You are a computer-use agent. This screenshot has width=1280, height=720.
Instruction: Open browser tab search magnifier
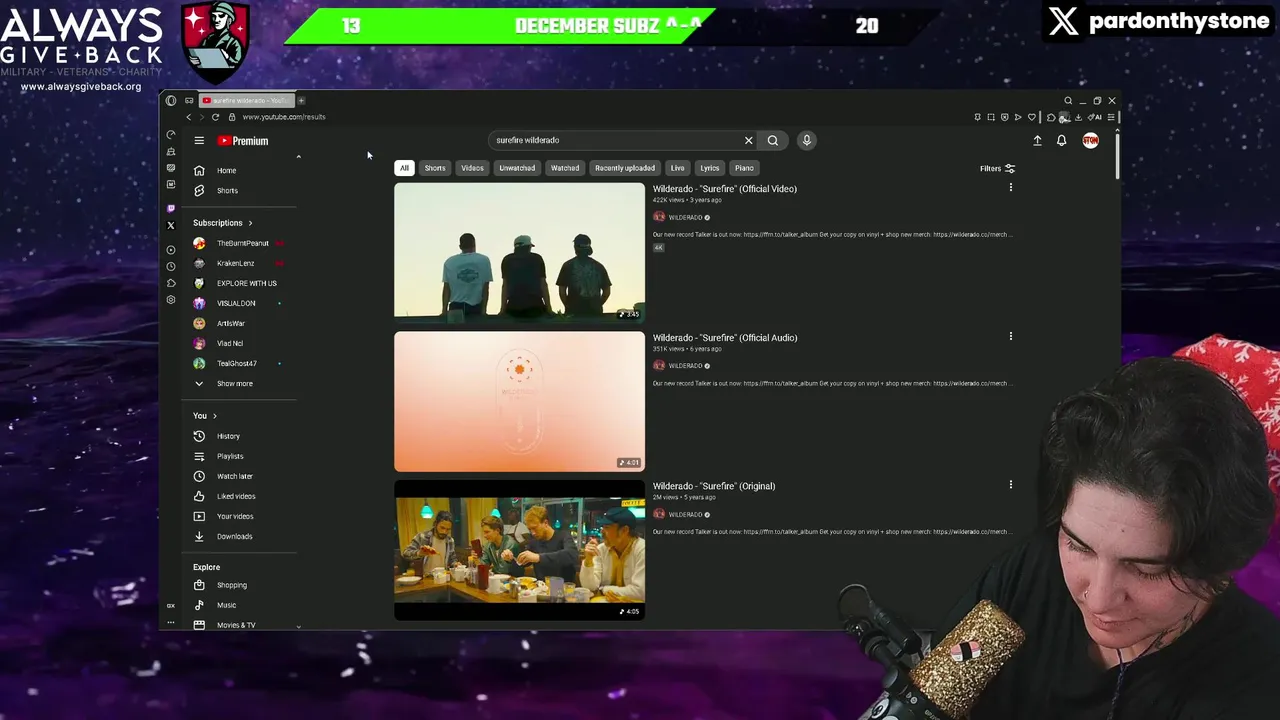point(1068,101)
